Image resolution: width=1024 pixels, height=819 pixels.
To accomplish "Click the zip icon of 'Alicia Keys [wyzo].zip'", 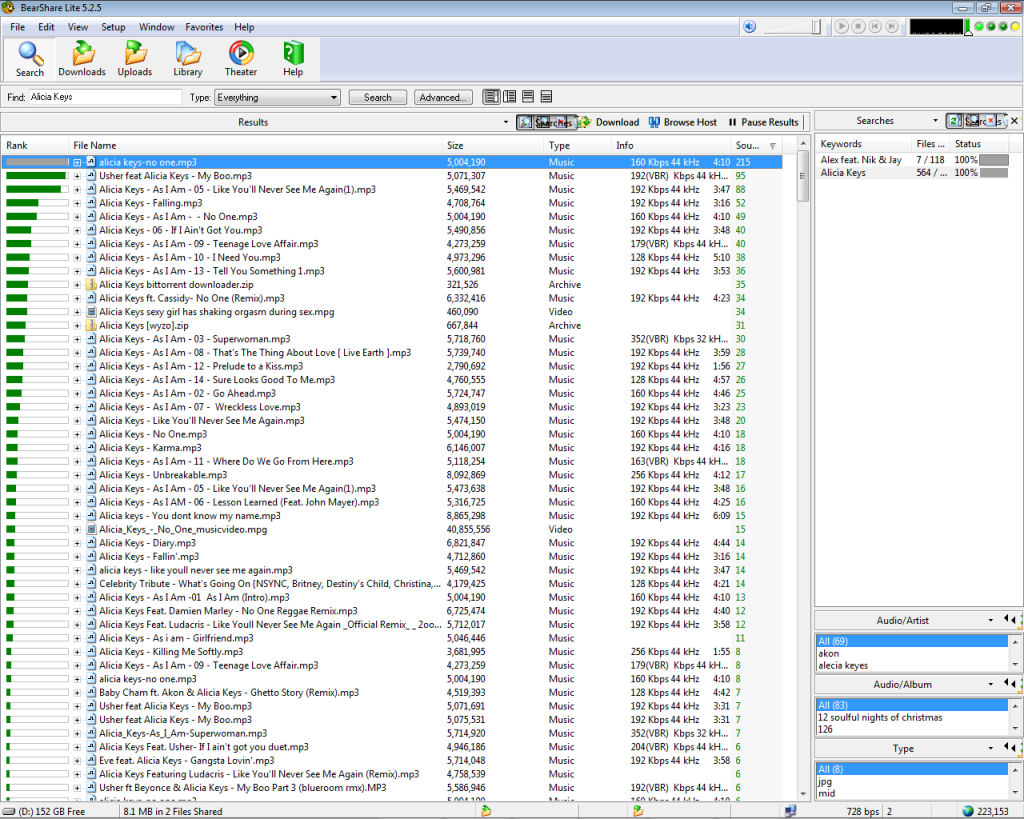I will (x=91, y=325).
